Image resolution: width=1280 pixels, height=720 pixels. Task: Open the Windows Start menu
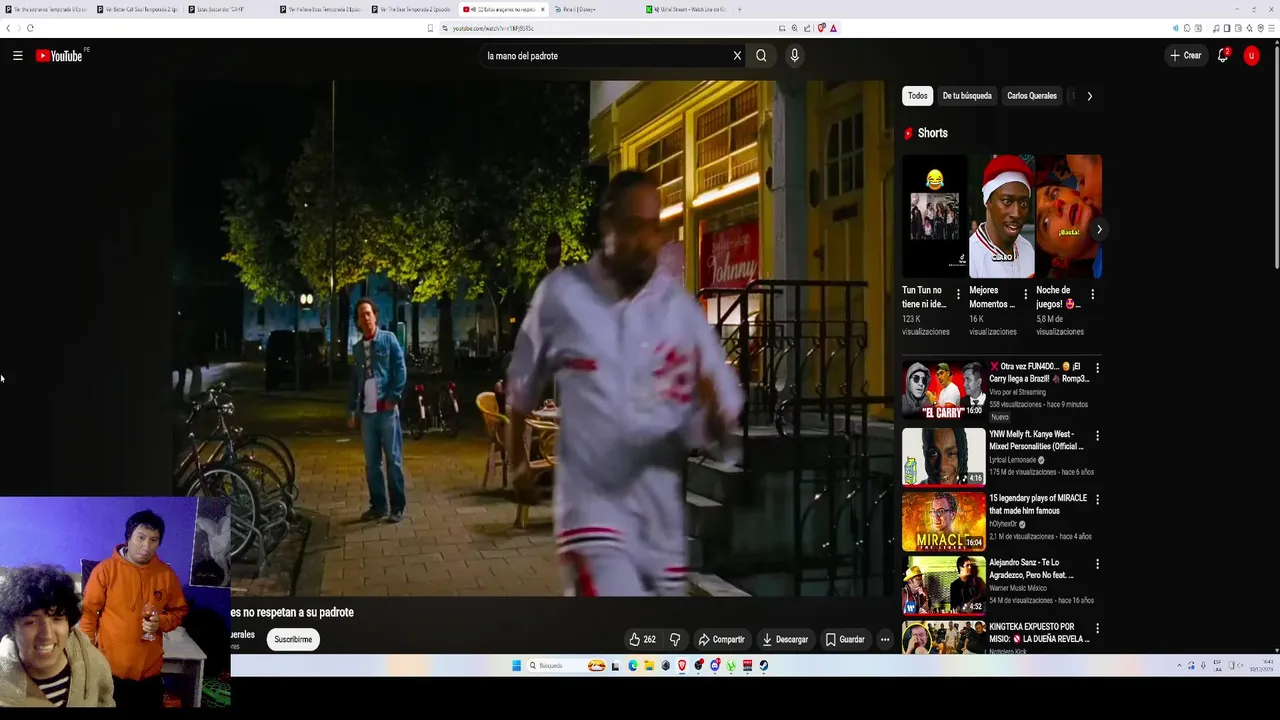pos(517,665)
